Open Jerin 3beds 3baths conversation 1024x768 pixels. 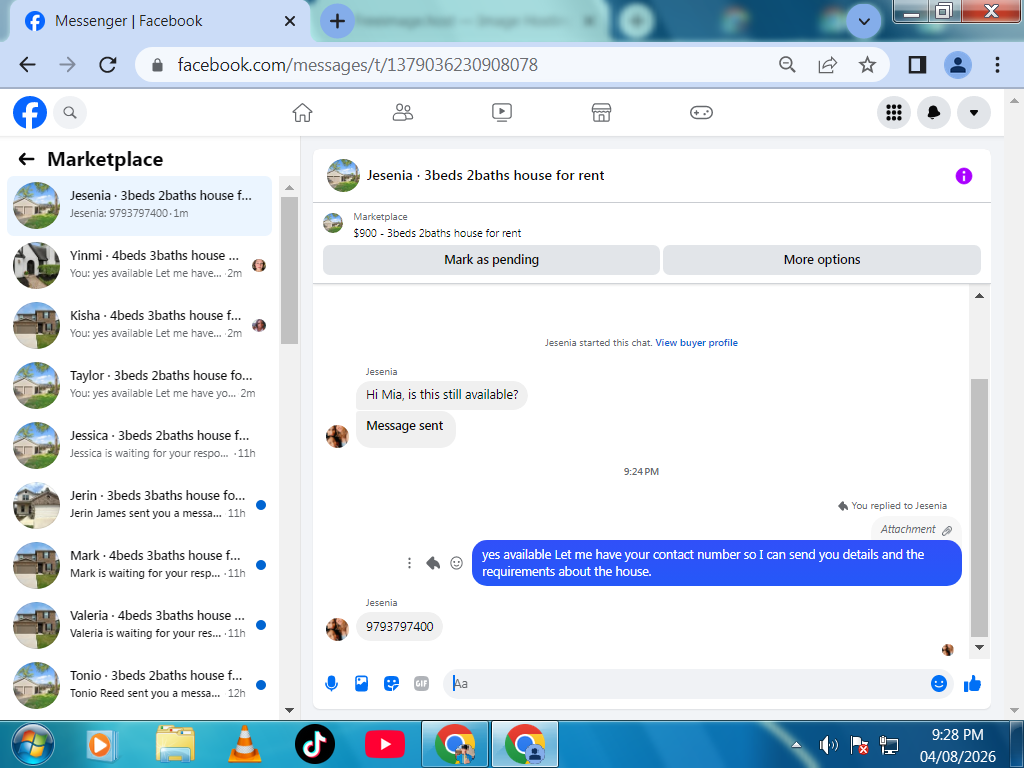pos(139,505)
